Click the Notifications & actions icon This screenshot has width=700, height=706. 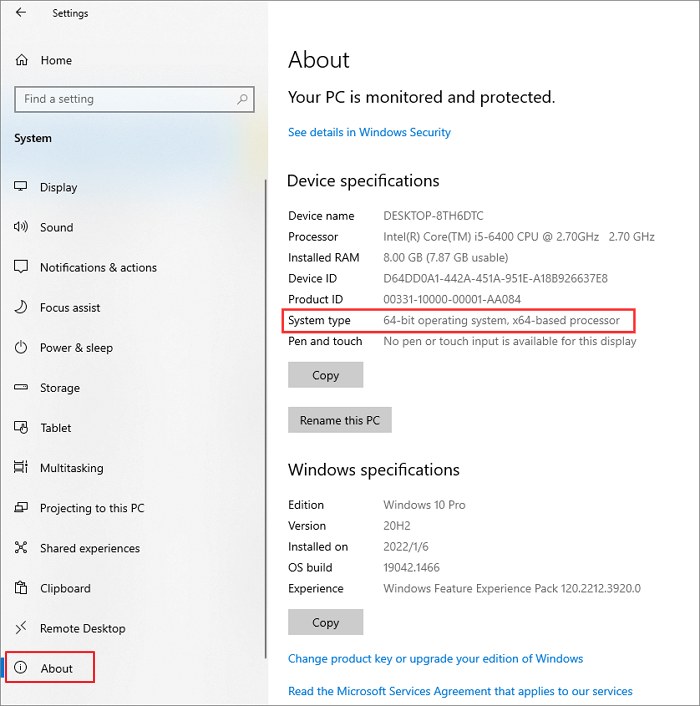21,267
